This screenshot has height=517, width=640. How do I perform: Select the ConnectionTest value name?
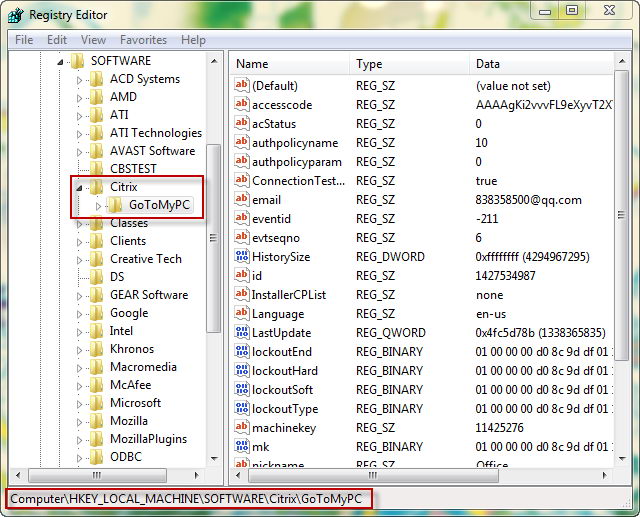(298, 181)
